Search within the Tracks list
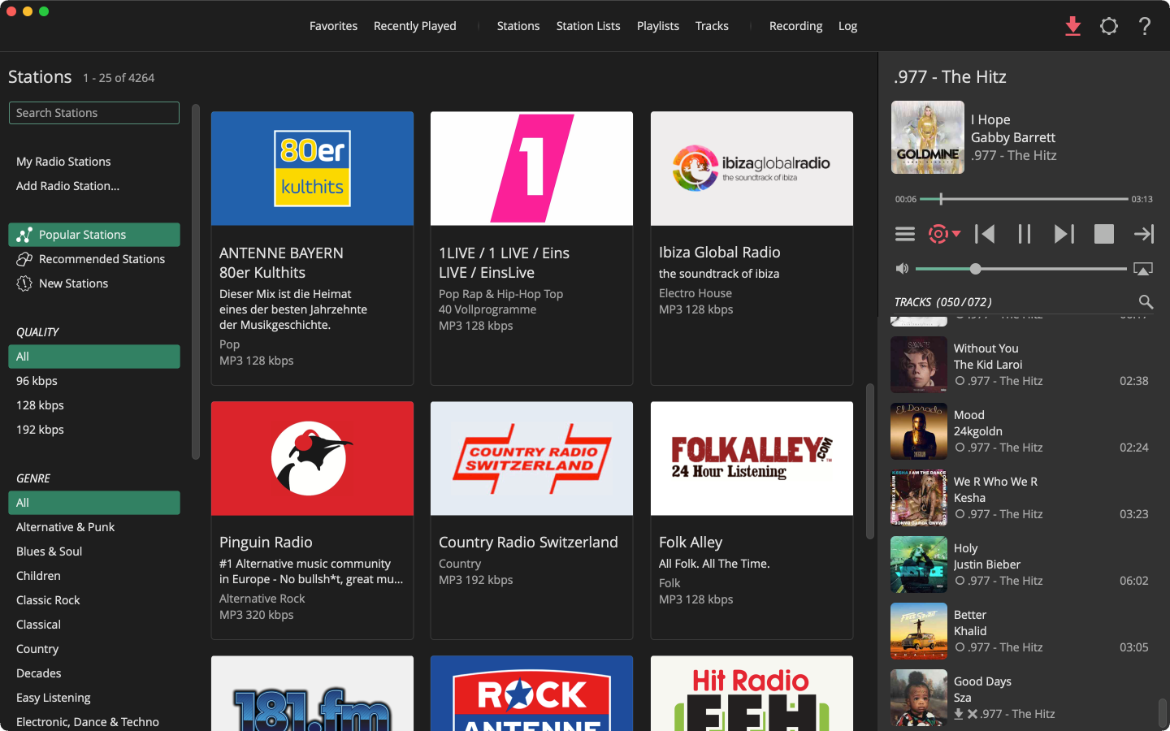 pyautogui.click(x=1145, y=301)
